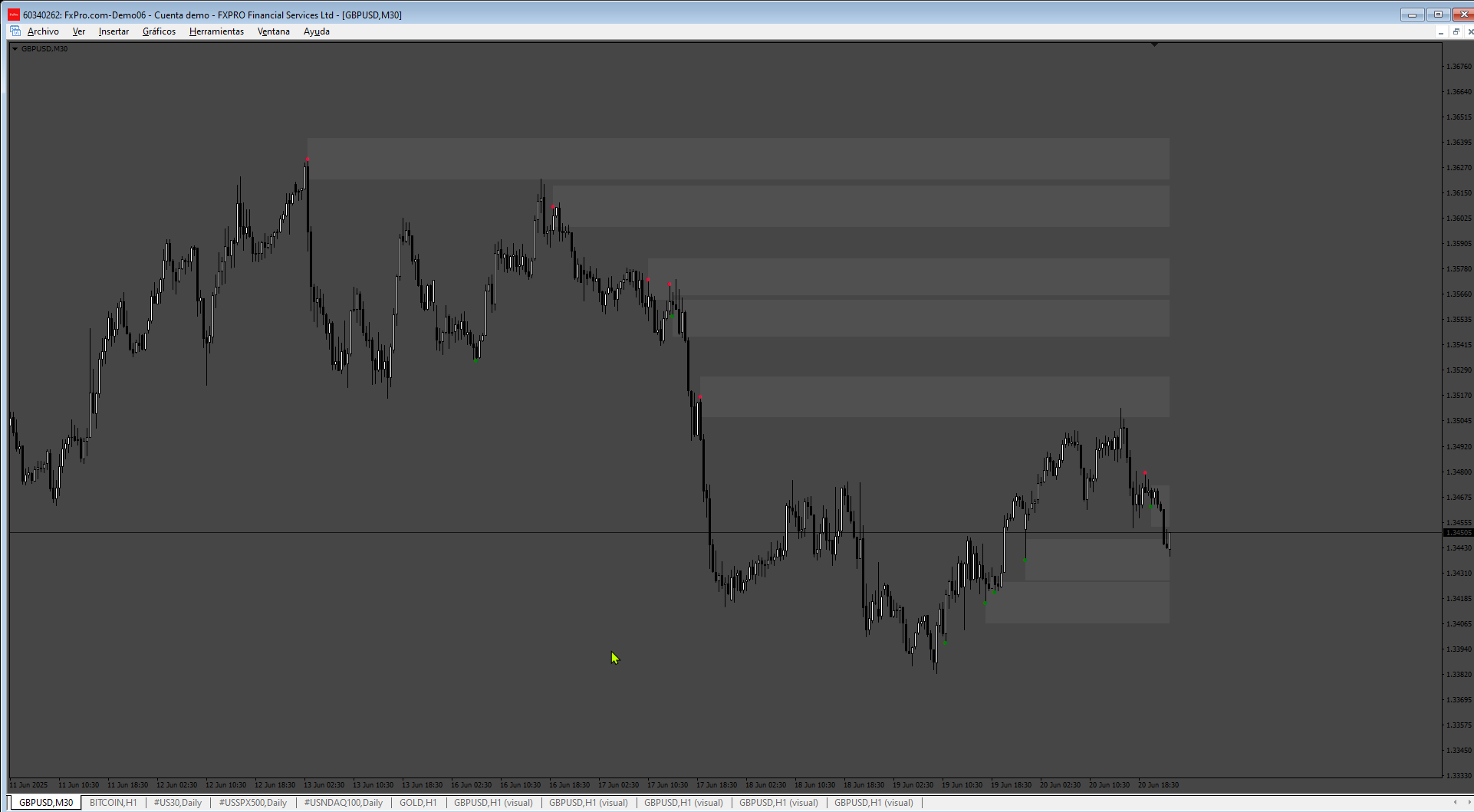Expand the triangle next to GBPUSD,M30 label
1474x812 pixels.
tap(15, 48)
